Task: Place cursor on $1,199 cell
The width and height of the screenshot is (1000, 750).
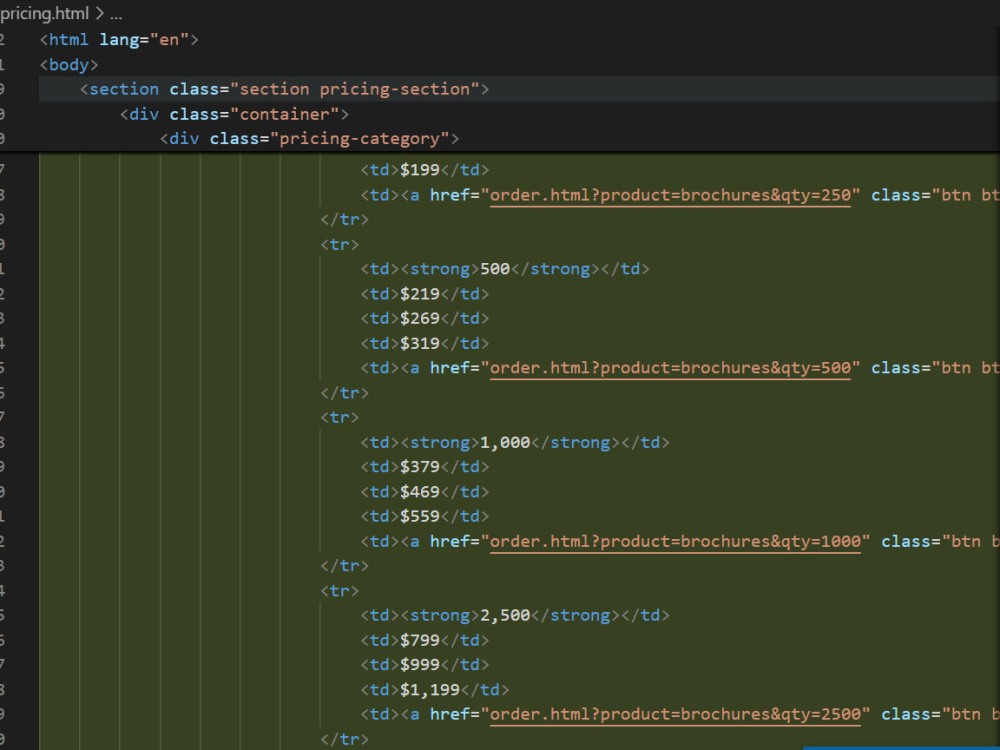Action: click(435, 690)
